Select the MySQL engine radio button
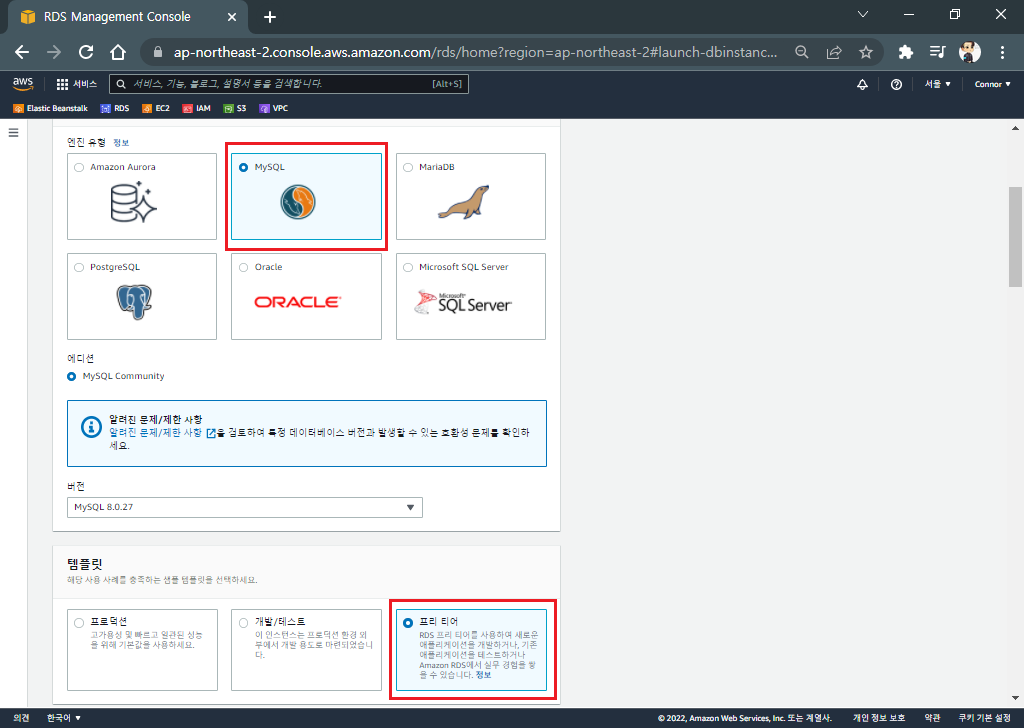The height and width of the screenshot is (728, 1024). coord(244,168)
